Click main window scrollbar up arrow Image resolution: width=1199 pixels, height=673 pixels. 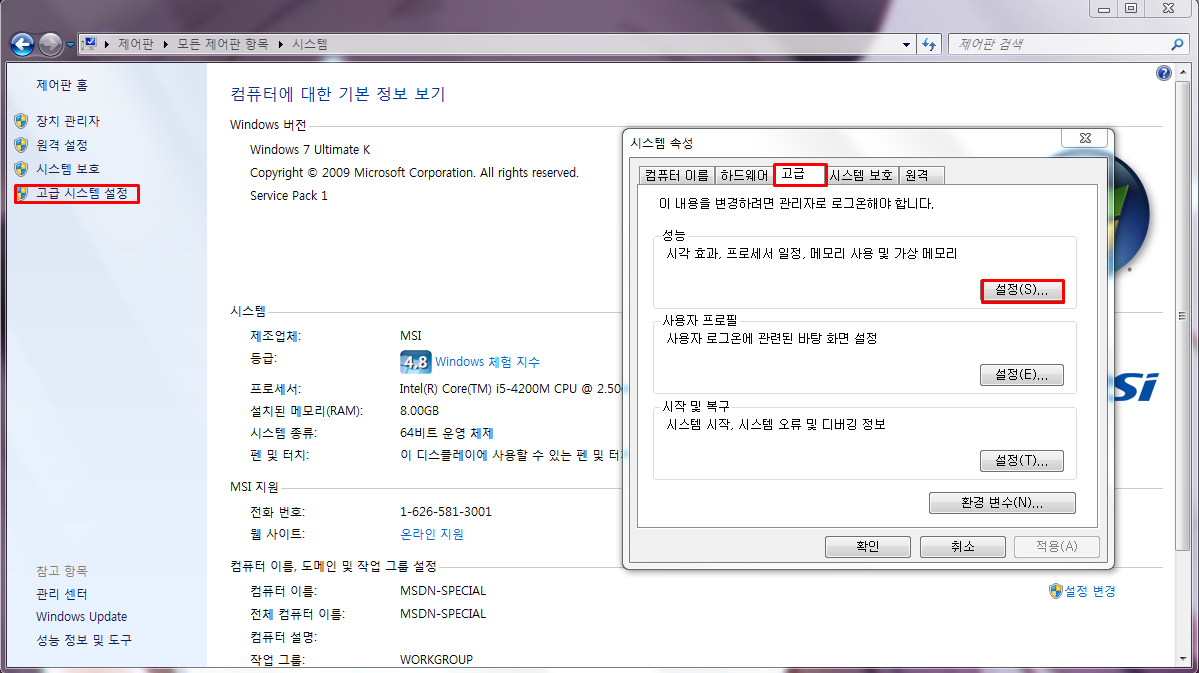click(1184, 73)
